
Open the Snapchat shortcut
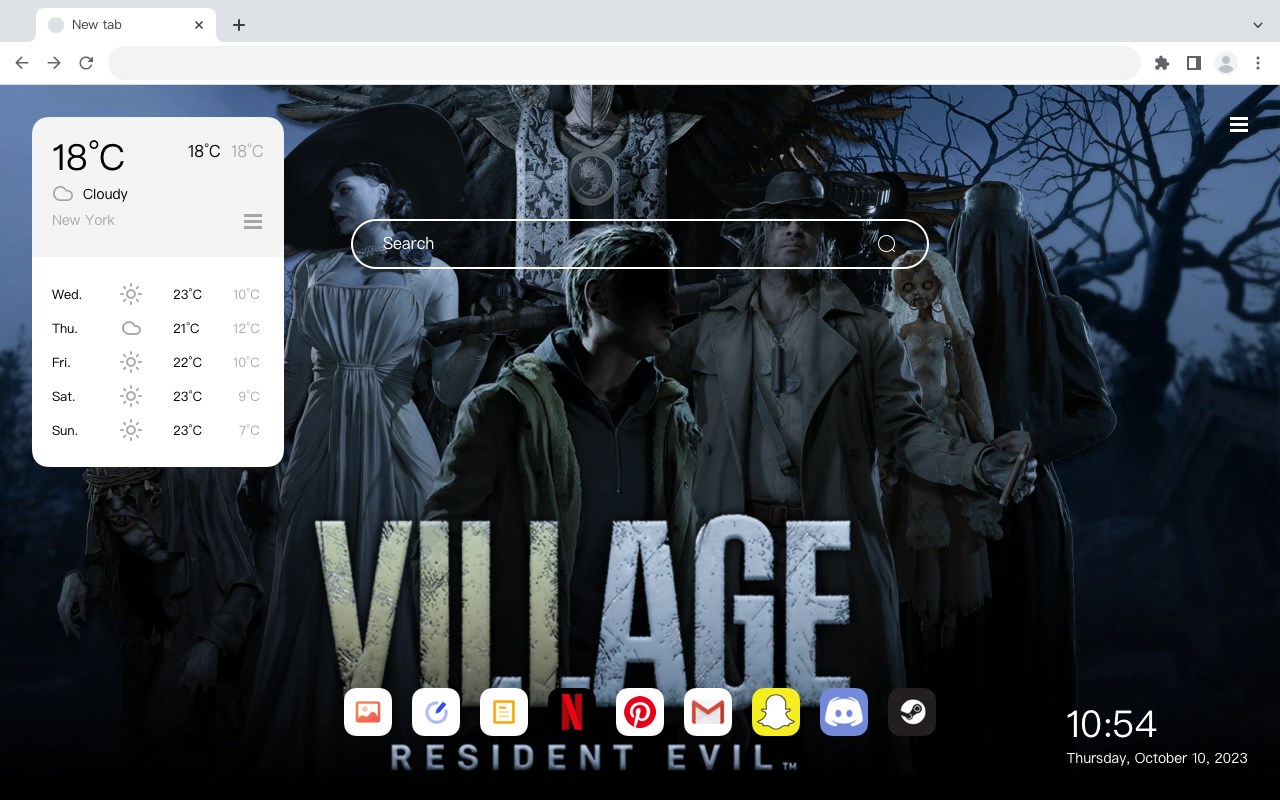(776, 712)
